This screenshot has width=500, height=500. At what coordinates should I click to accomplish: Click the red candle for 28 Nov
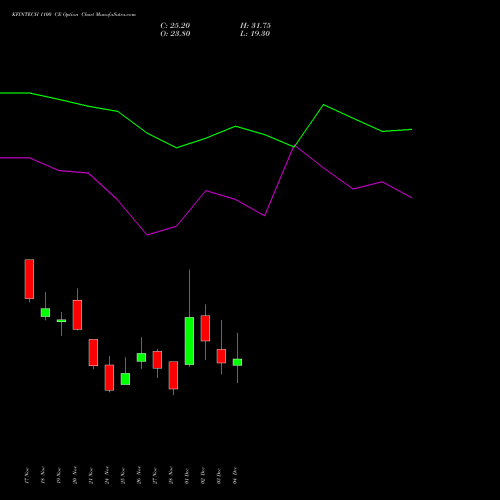173,375
